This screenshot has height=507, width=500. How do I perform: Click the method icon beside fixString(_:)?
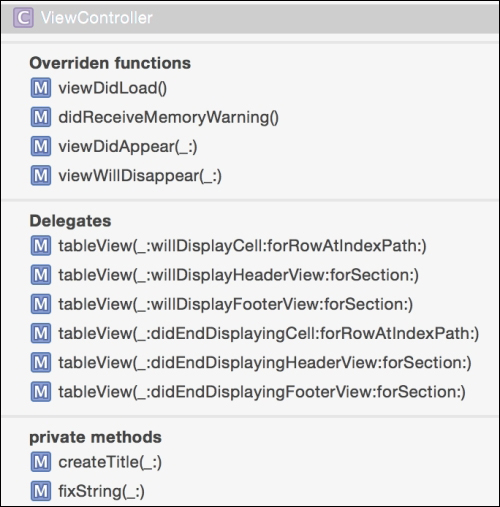click(41, 491)
